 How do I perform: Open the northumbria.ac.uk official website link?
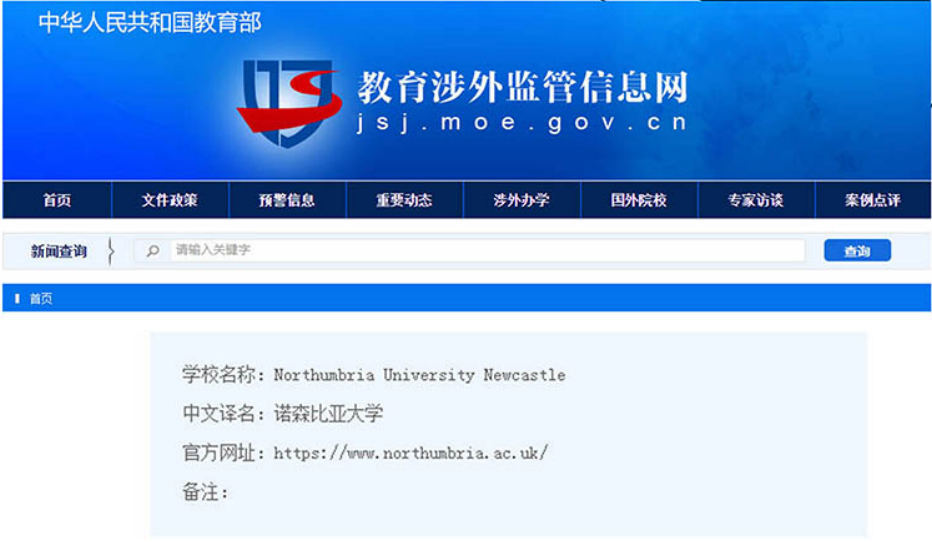click(411, 453)
